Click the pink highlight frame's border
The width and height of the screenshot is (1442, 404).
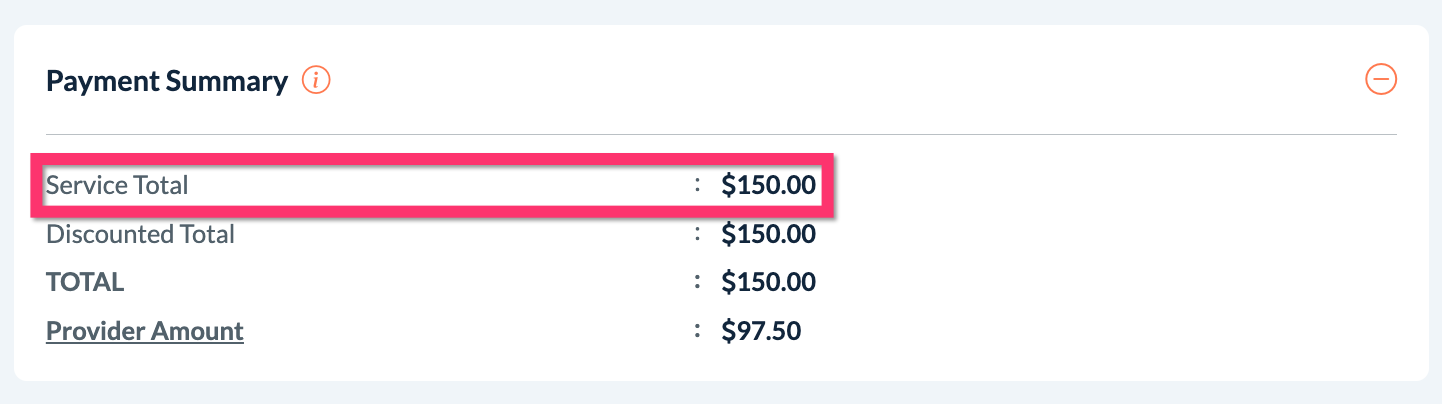pos(430,157)
